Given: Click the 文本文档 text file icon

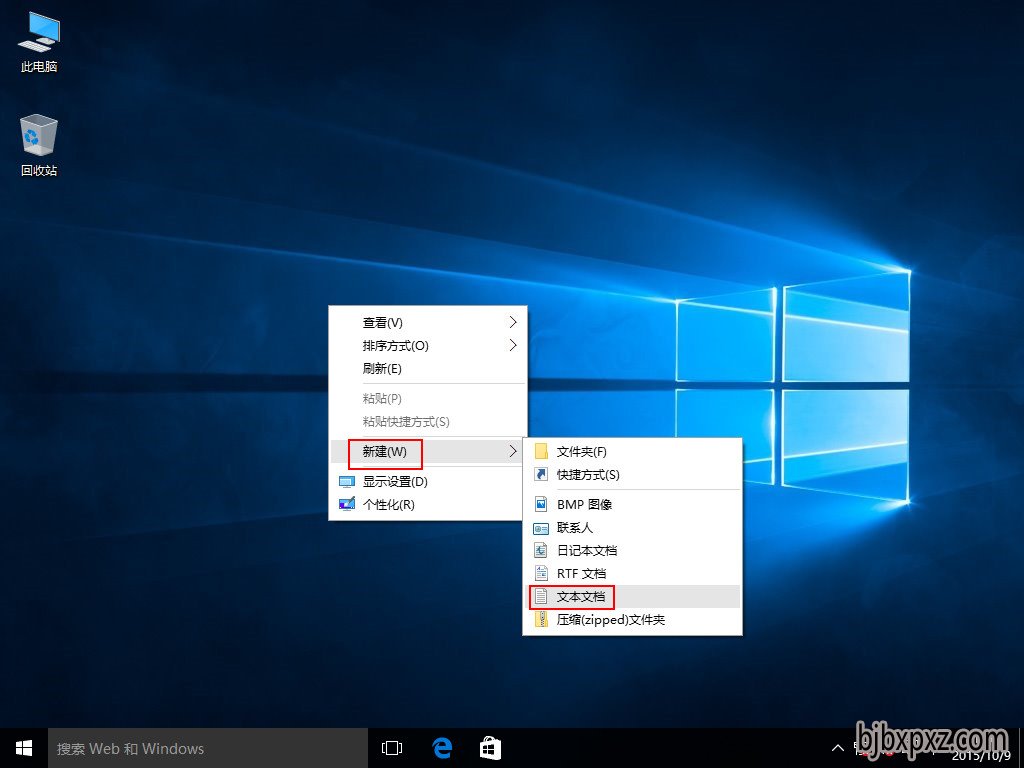Looking at the screenshot, I should 541,596.
